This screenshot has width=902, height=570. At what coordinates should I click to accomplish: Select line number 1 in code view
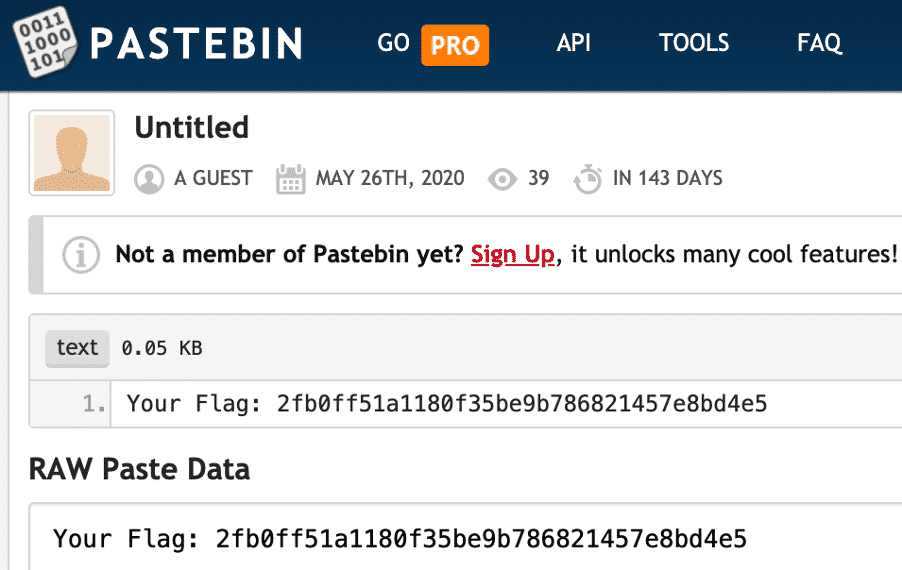94,404
